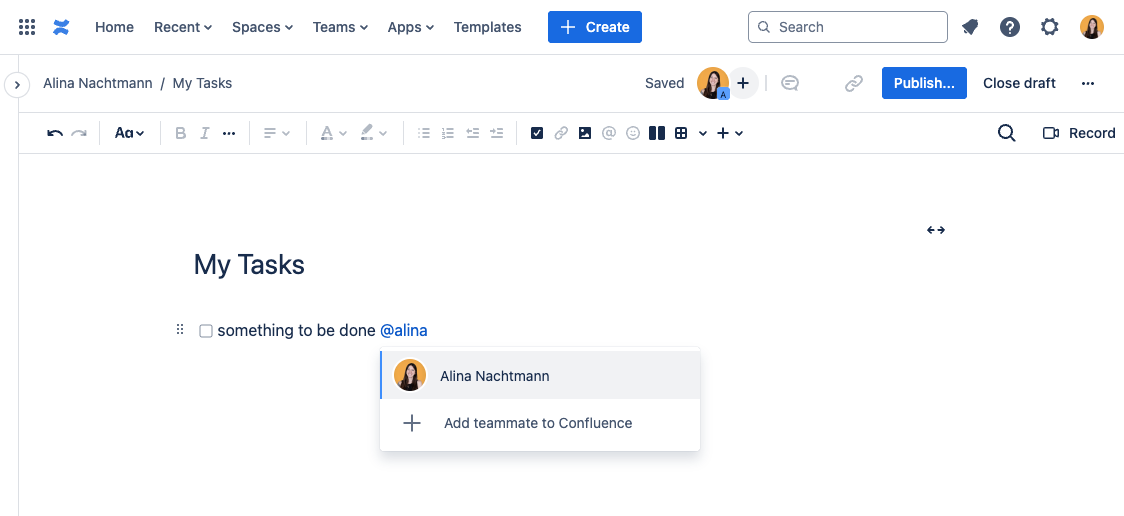Click the Undo arrow in toolbar
The height and width of the screenshot is (516, 1124).
pos(55,133)
